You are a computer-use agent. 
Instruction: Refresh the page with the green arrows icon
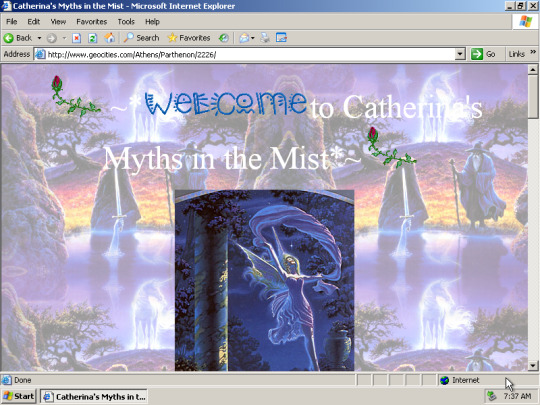(x=92, y=38)
